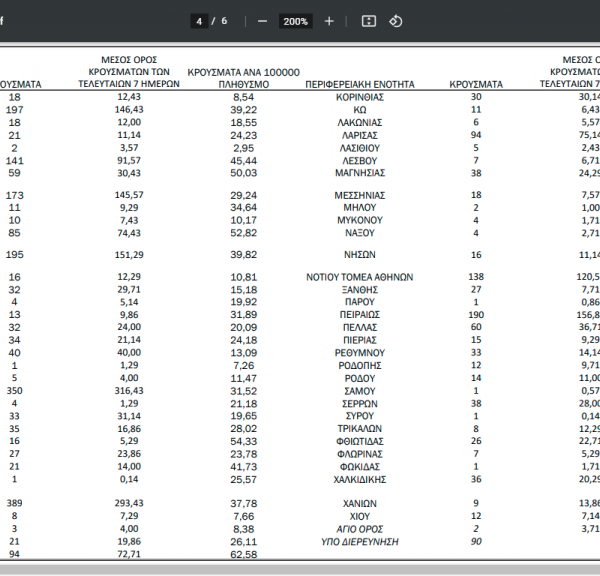Select the value 52,82 in the table
This screenshot has width=600, height=576.
pyautogui.click(x=244, y=233)
